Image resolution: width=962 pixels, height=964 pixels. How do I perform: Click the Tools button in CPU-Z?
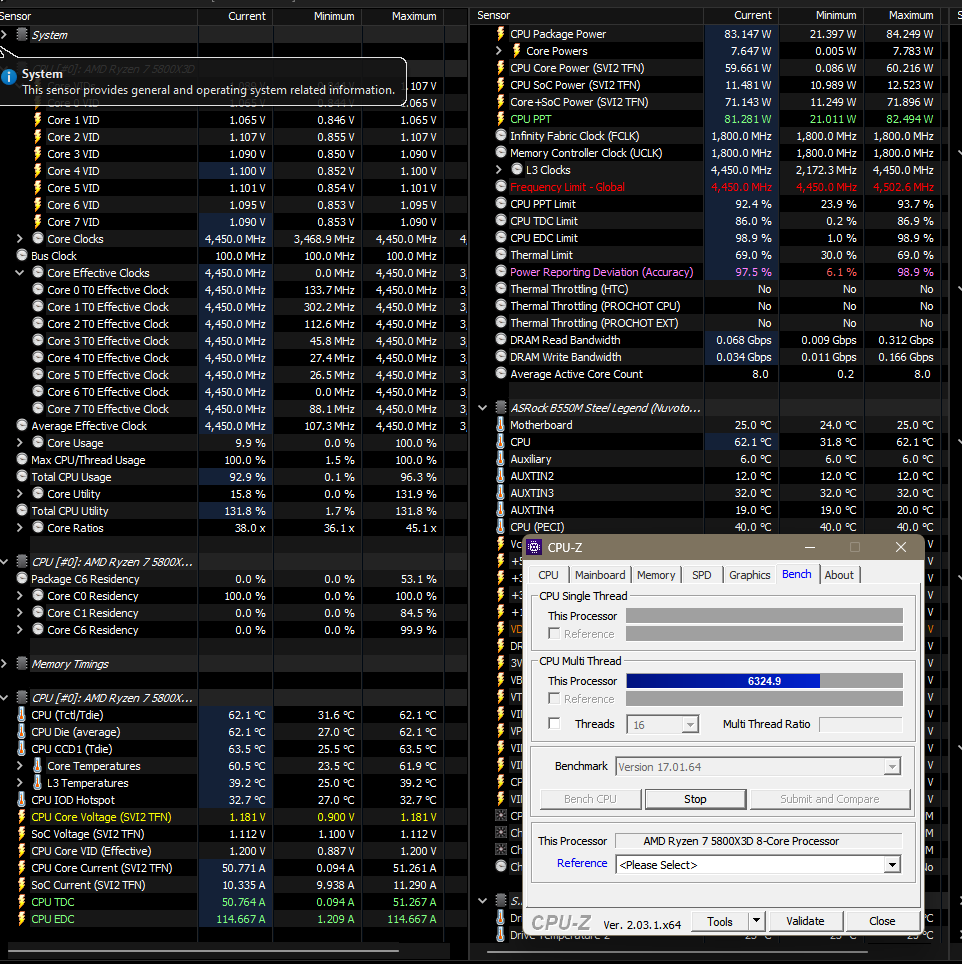(x=720, y=920)
